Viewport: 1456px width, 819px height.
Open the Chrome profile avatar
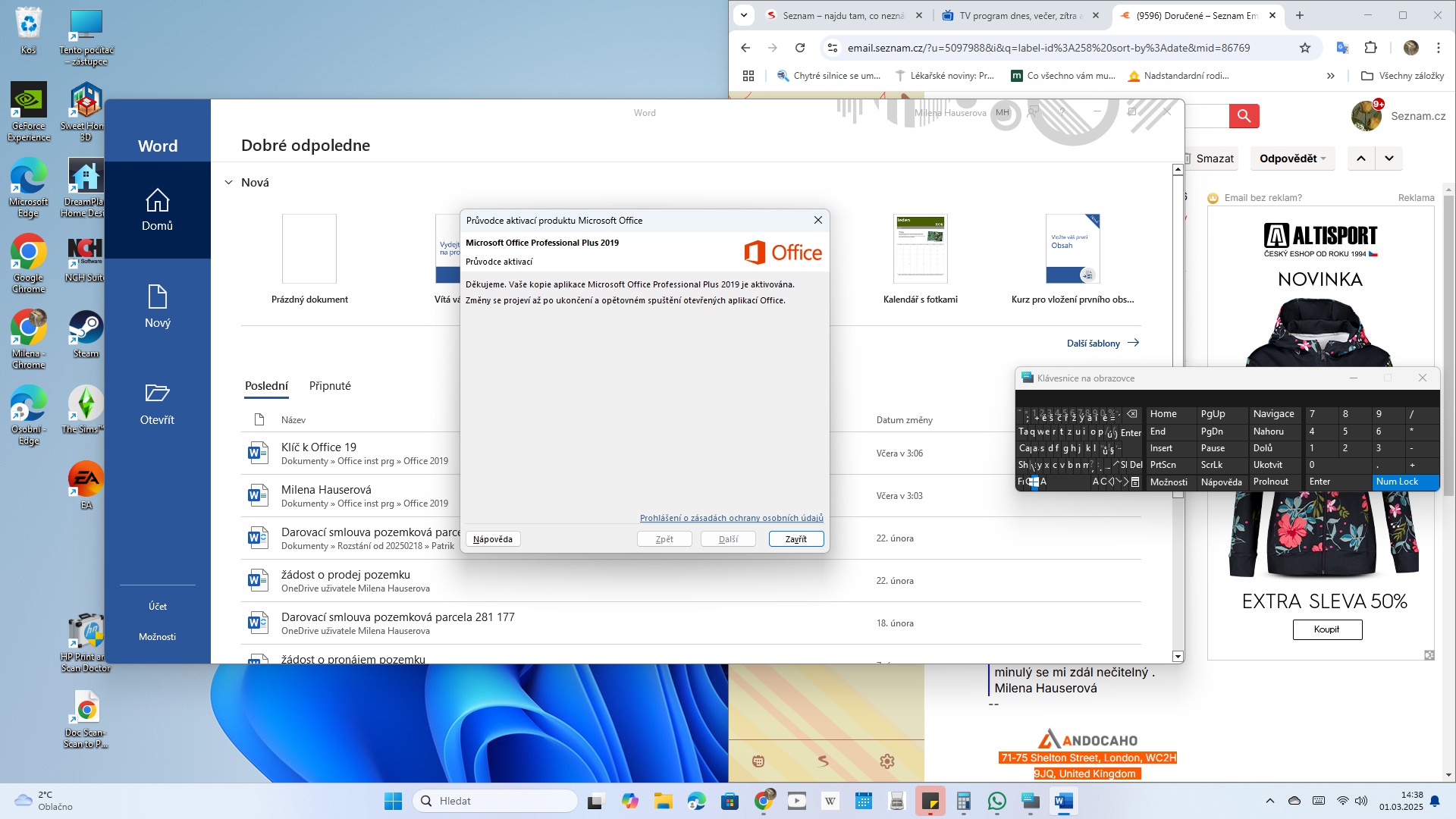click(1410, 48)
